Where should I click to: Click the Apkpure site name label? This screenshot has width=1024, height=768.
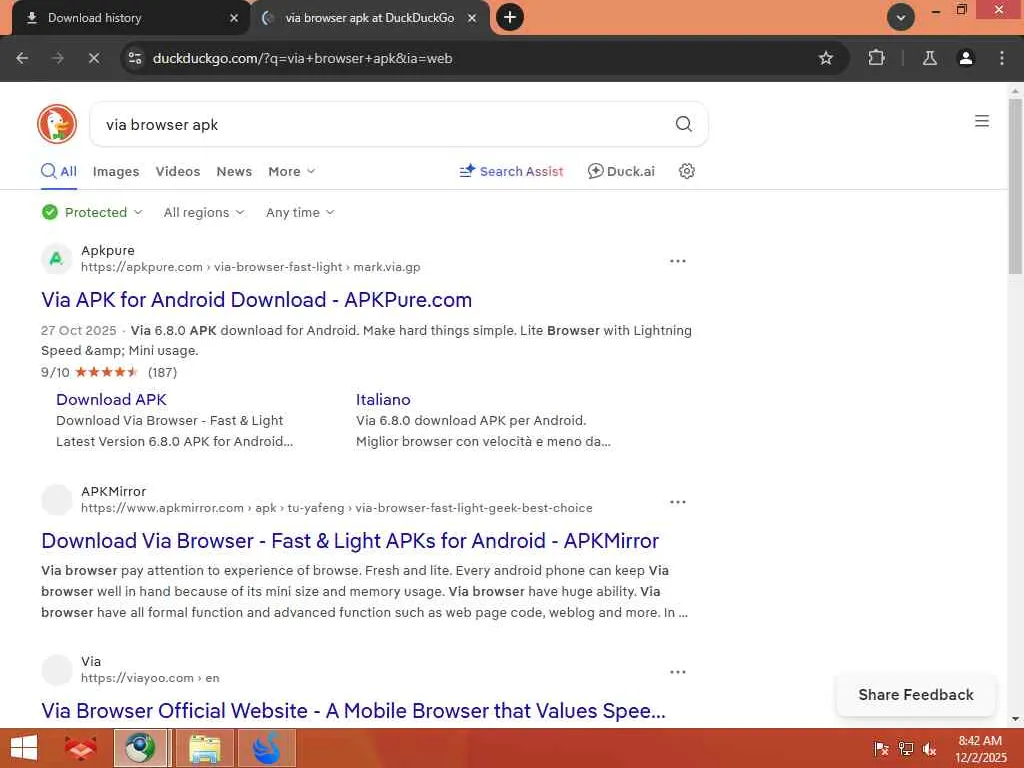108,250
